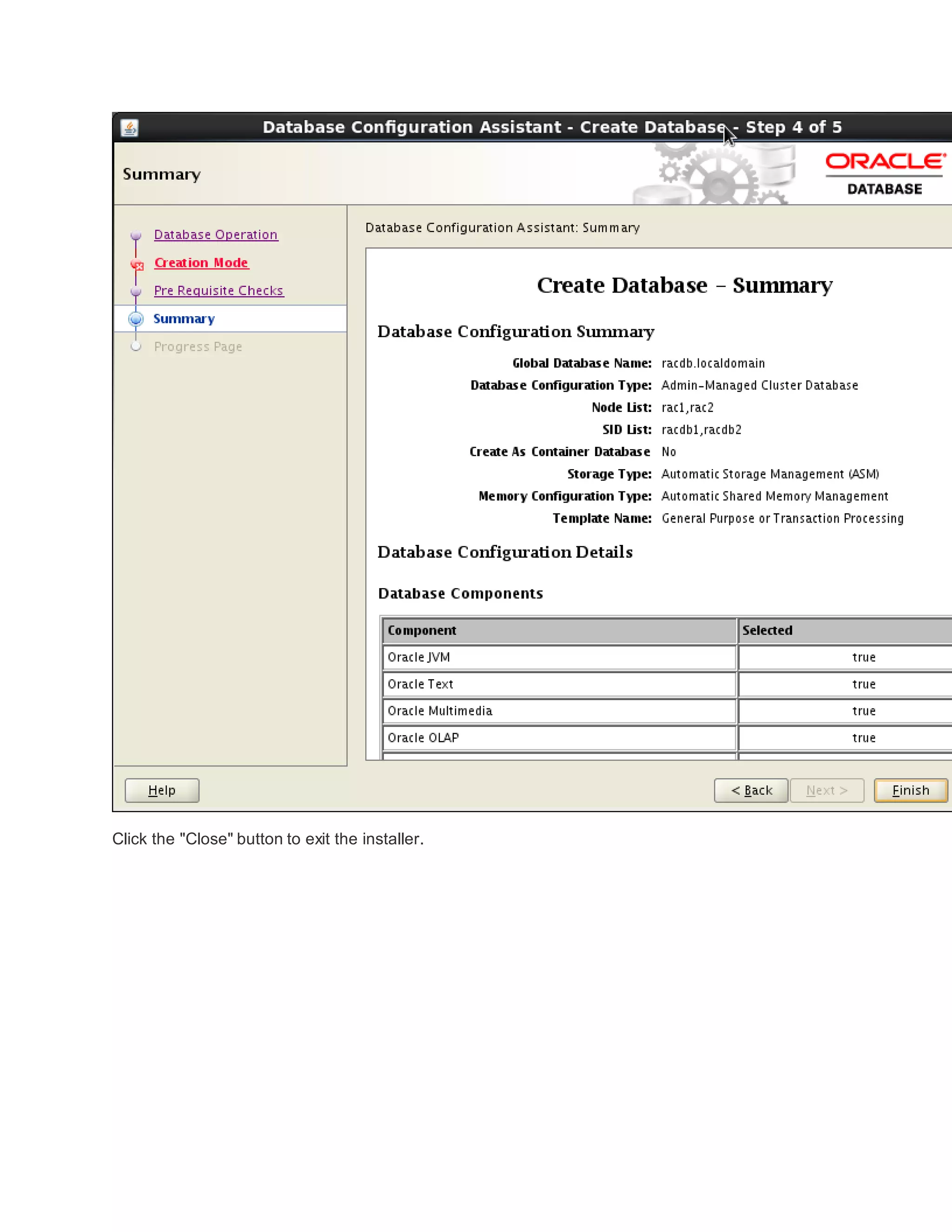
Task: Click the Database Configuration Assistant: Summary label
Action: (x=502, y=228)
